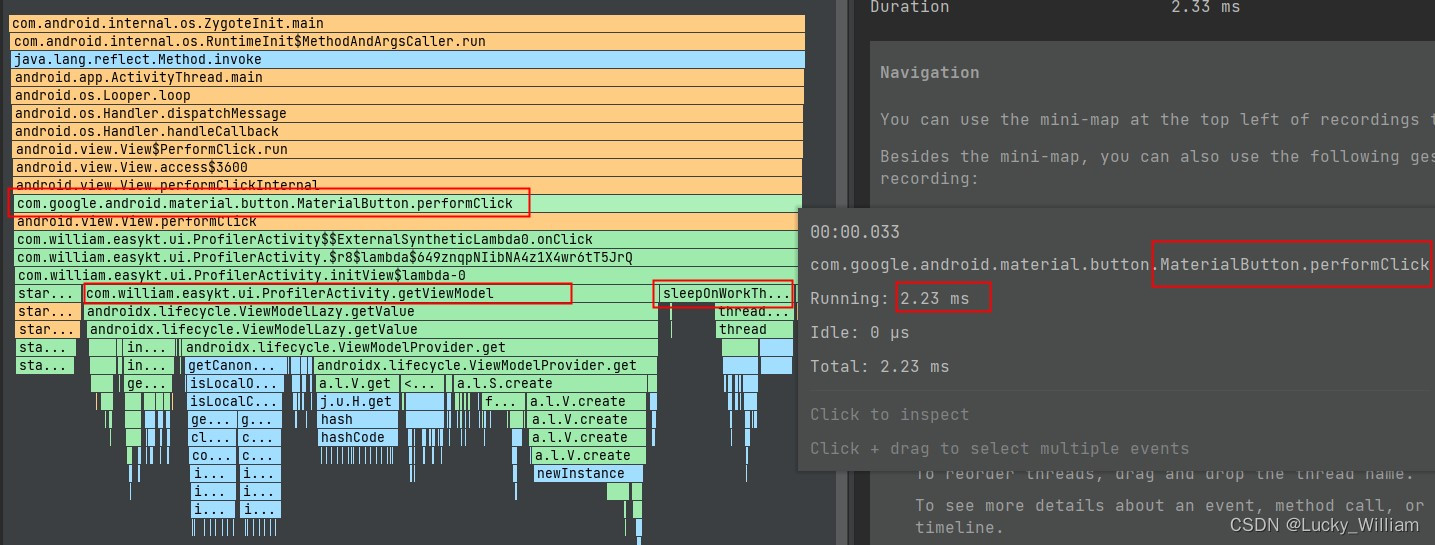
Task: Click the 00:00.033 timestamp in tooltip
Action: coord(855,231)
